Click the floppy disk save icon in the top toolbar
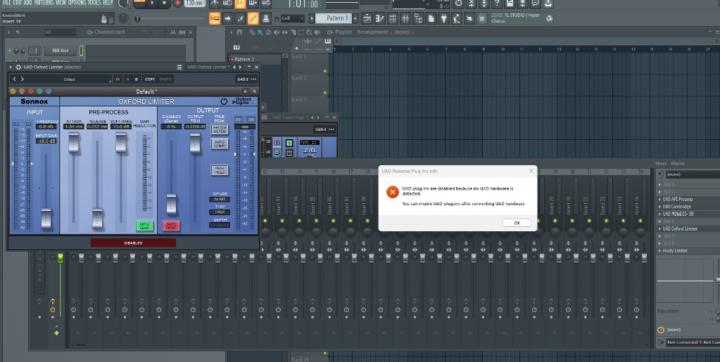This screenshot has height=362, width=720. 510,4
